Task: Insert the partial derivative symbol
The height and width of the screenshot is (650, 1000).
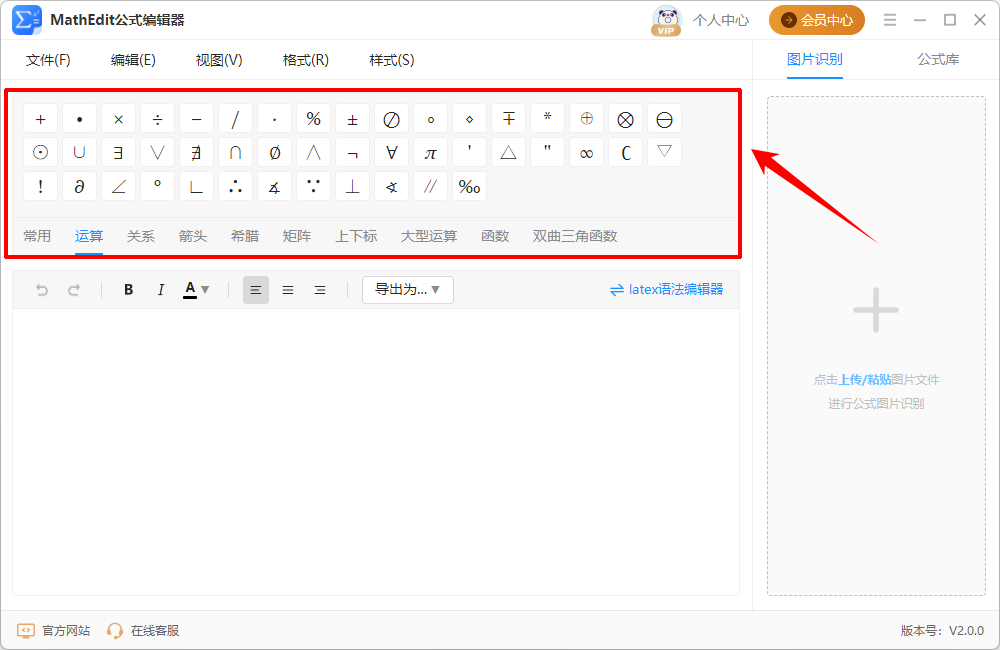Action: point(79,186)
